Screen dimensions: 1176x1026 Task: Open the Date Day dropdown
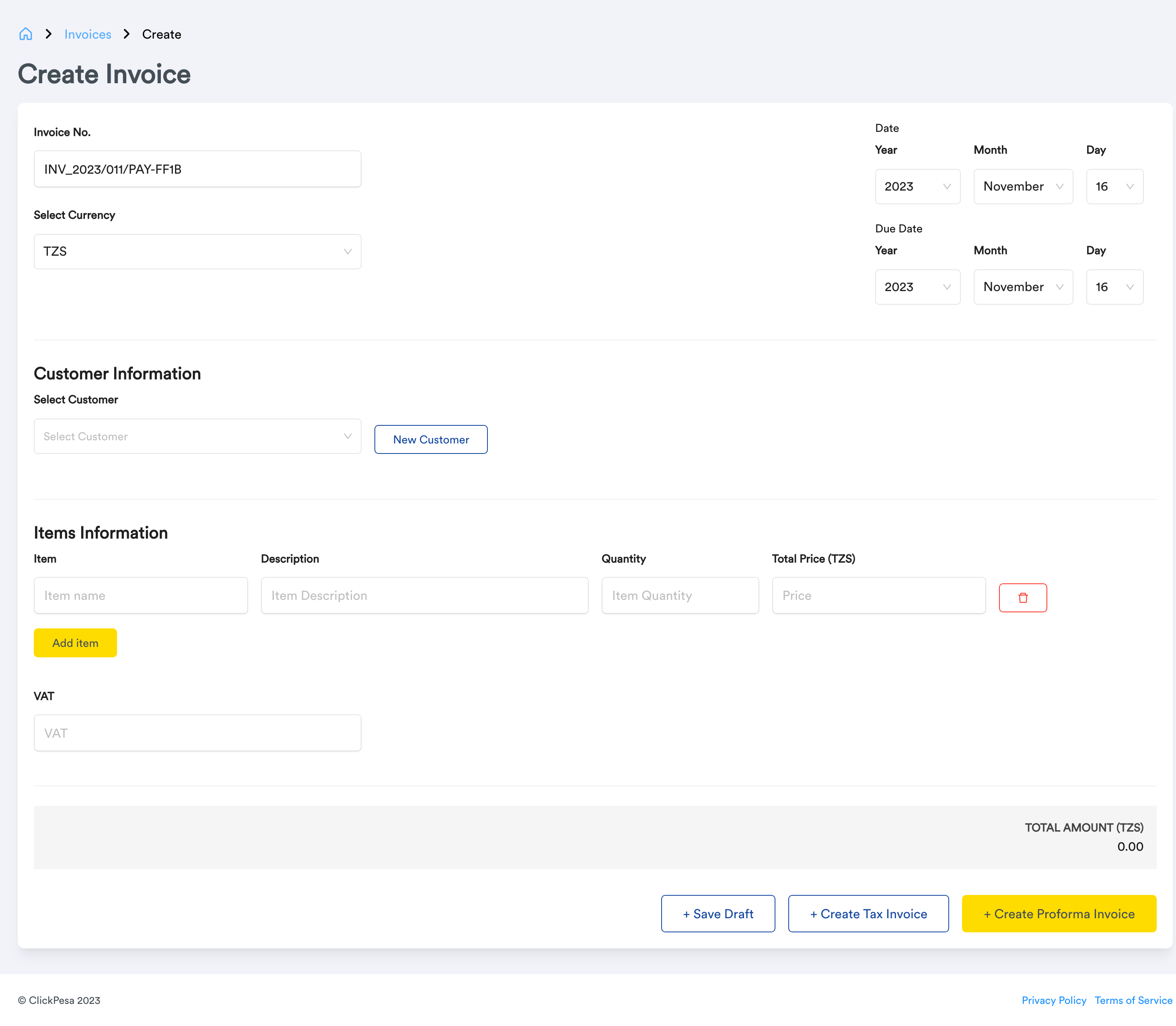(x=1114, y=186)
